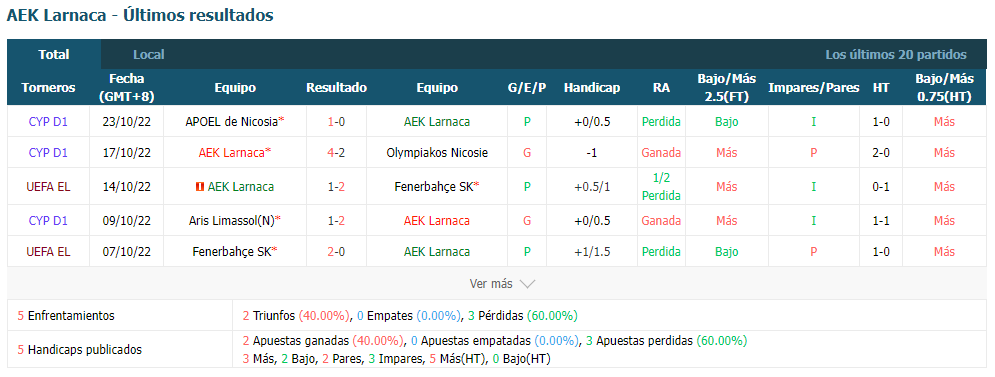Image resolution: width=995 pixels, height=377 pixels.
Task: Click the red card icon beside AEK Larnaca
Action: (200, 187)
